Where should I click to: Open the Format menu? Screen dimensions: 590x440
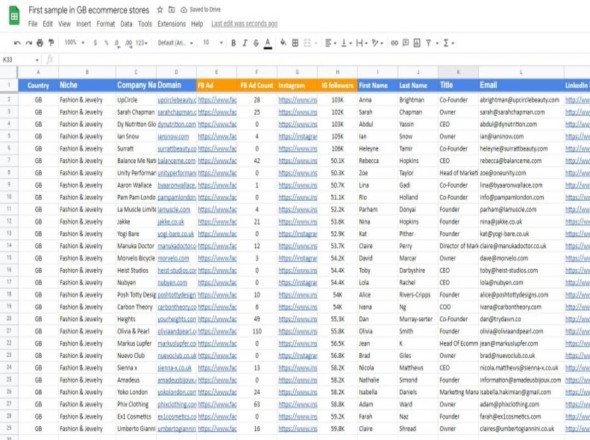(106, 24)
